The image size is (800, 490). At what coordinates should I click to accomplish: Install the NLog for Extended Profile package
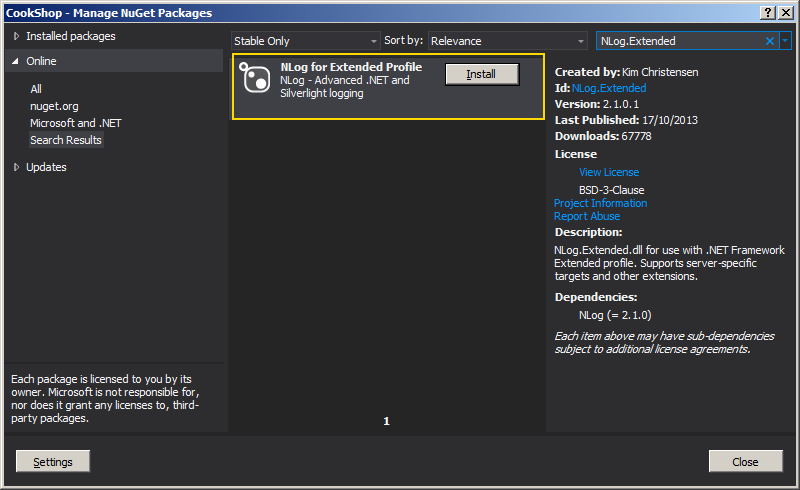pos(482,74)
